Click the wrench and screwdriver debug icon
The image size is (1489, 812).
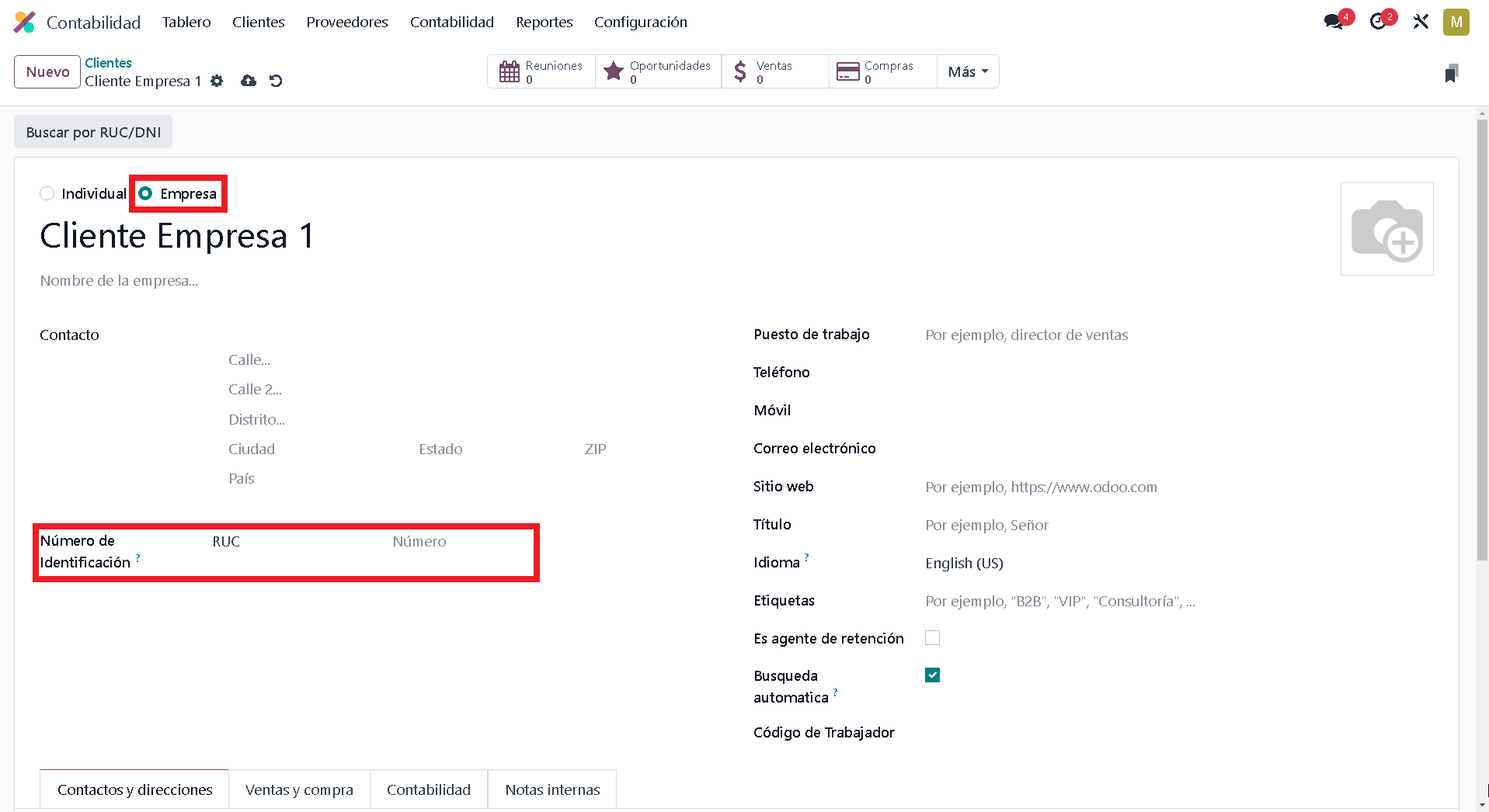(x=1421, y=22)
